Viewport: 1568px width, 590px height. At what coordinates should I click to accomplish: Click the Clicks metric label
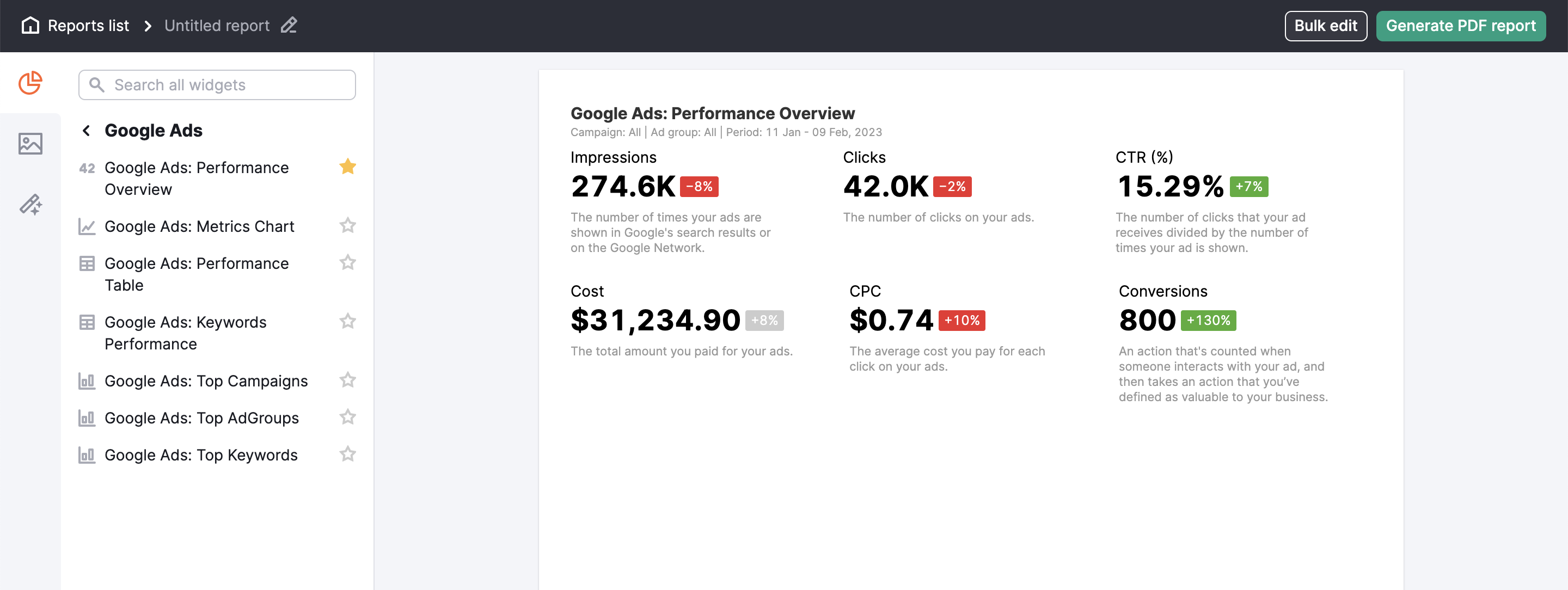point(865,157)
